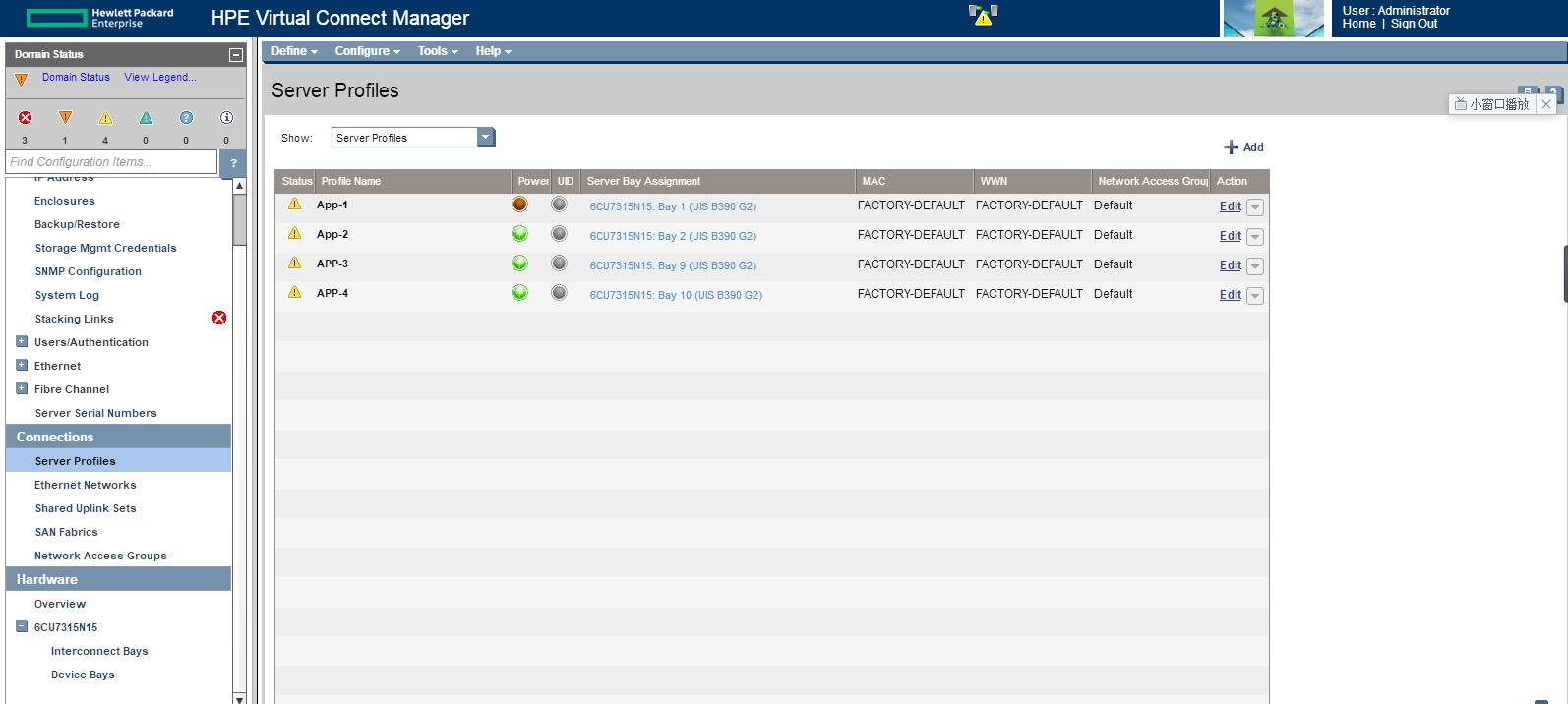Open Hardware Overview
Image resolution: width=1568 pixels, height=704 pixels.
click(60, 604)
